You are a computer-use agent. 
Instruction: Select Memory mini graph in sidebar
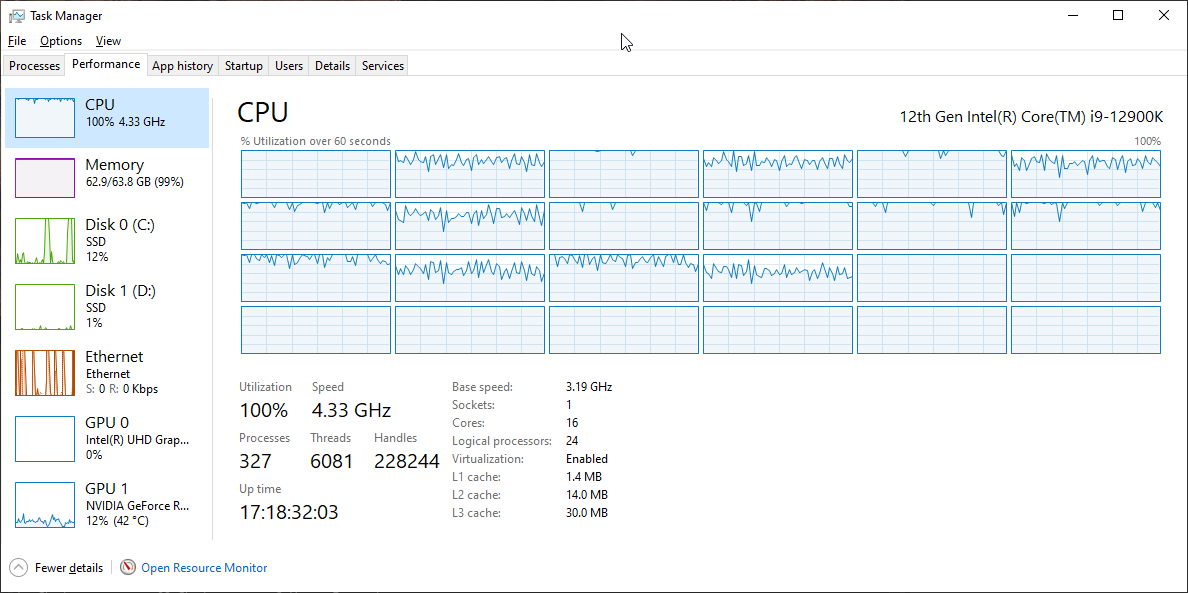pyautogui.click(x=45, y=178)
